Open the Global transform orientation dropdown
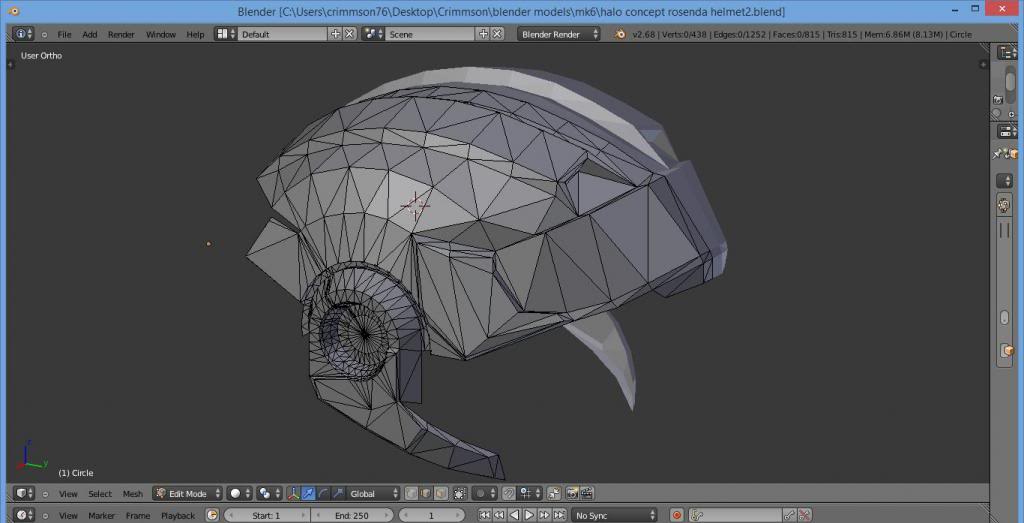Viewport: 1024px width, 523px height. [x=374, y=494]
